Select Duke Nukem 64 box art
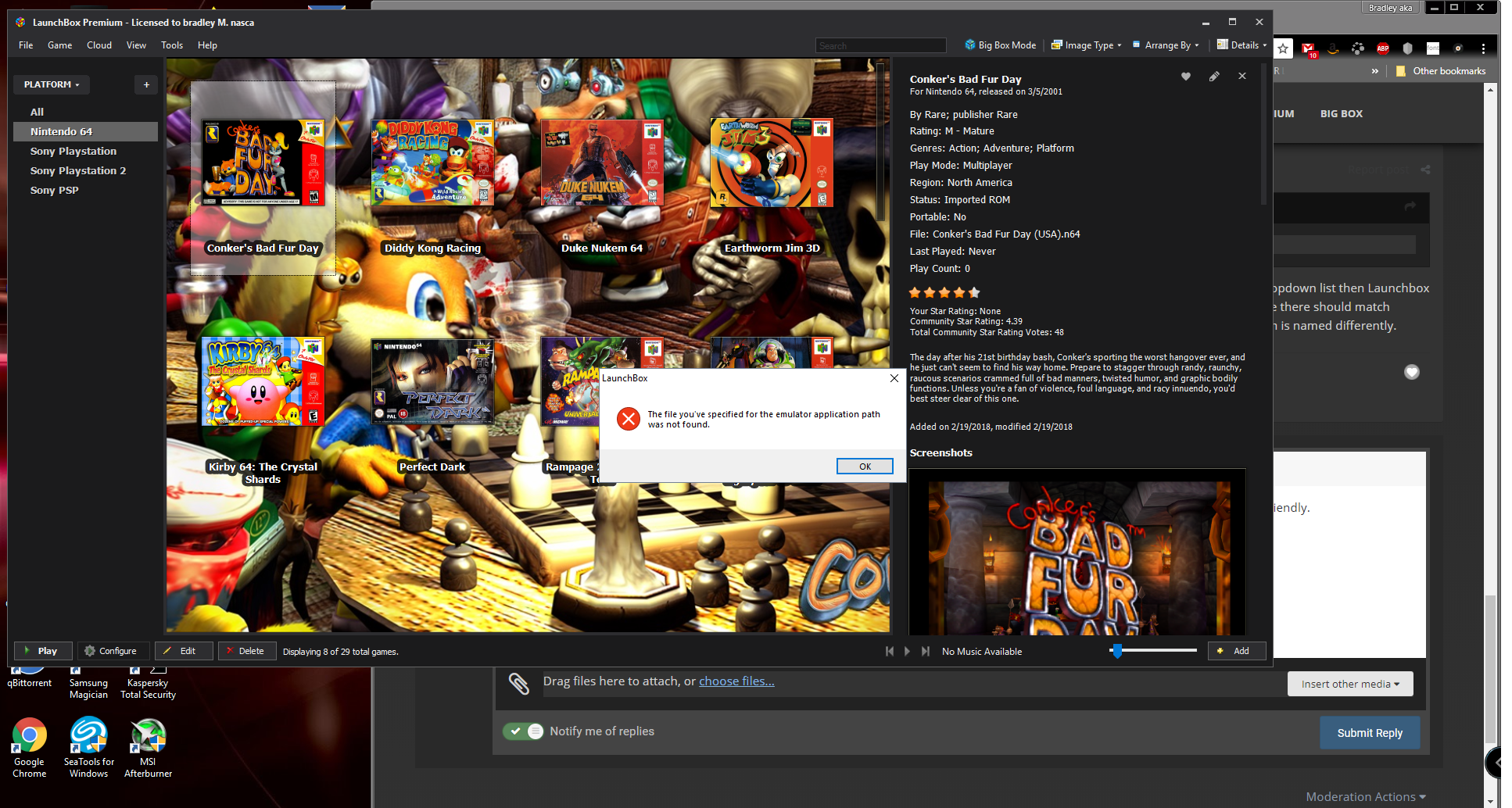 click(602, 163)
